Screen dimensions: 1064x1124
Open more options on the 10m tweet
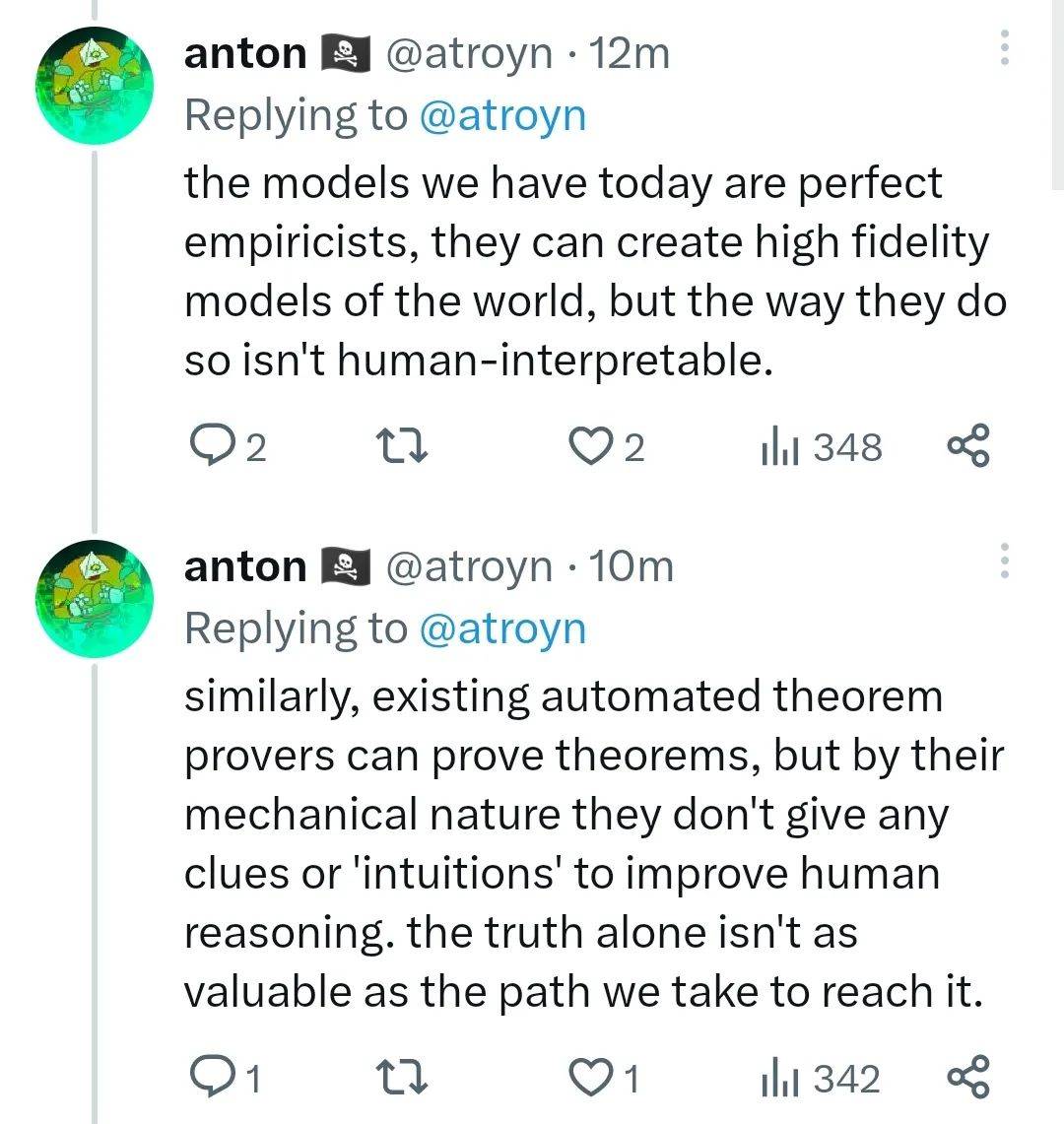(x=1004, y=560)
